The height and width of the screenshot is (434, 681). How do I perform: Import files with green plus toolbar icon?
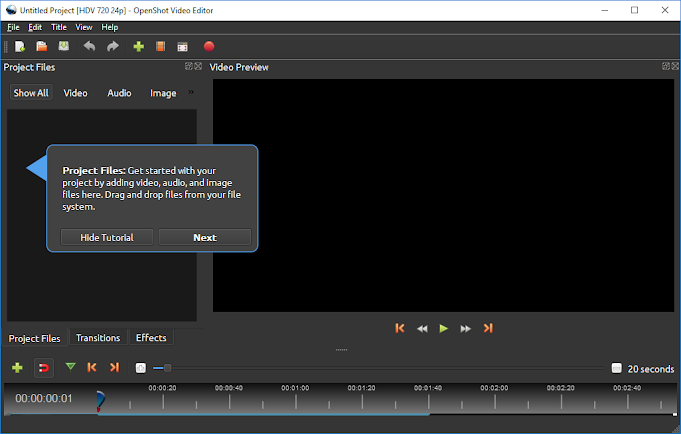coord(139,46)
